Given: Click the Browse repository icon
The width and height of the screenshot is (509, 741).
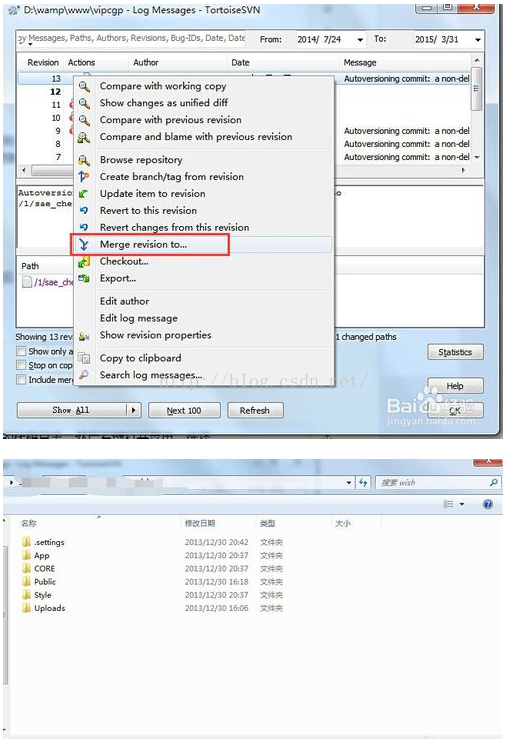Looking at the screenshot, I should pyautogui.click(x=84, y=160).
